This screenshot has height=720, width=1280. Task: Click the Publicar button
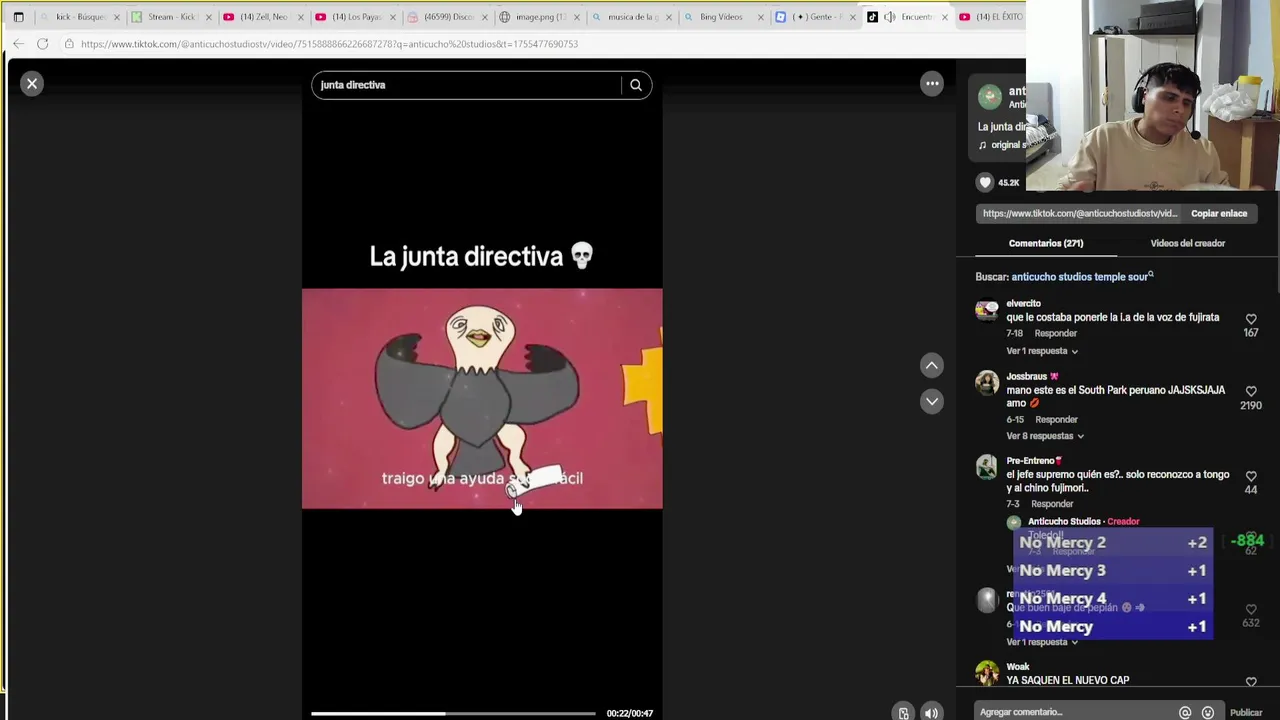click(x=1246, y=713)
